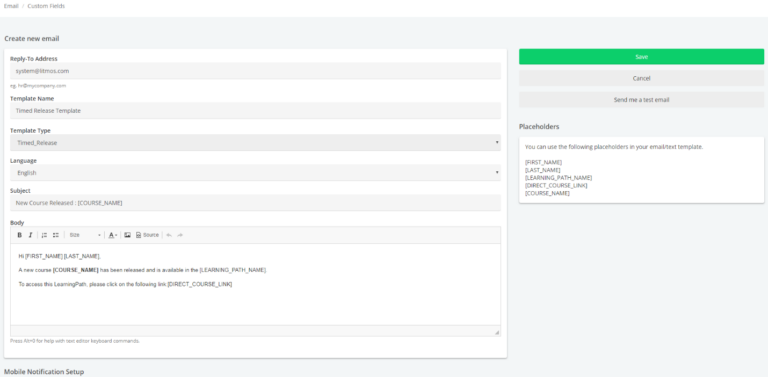768x377 pixels.
Task: Click the Mobile Notification Setup heading
Action: point(44,372)
